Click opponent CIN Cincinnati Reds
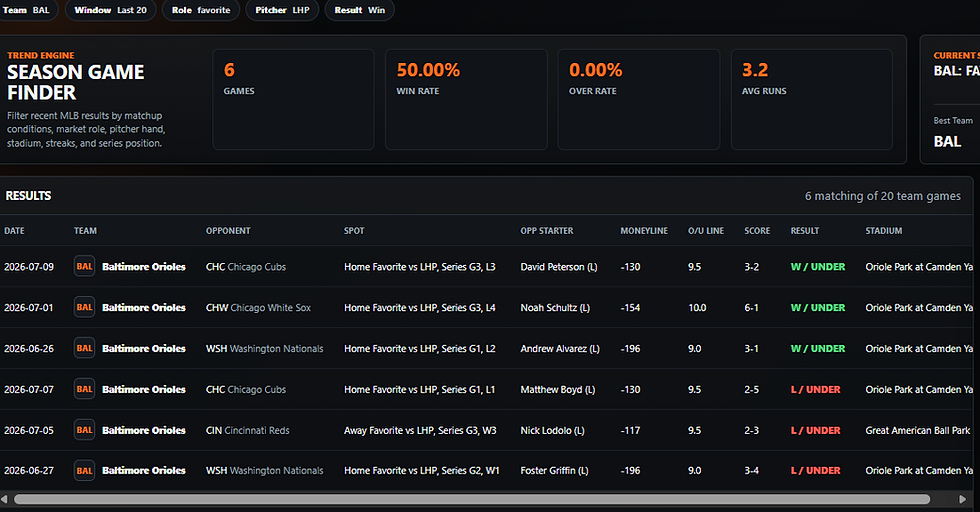This screenshot has width=980, height=512. [x=248, y=431]
